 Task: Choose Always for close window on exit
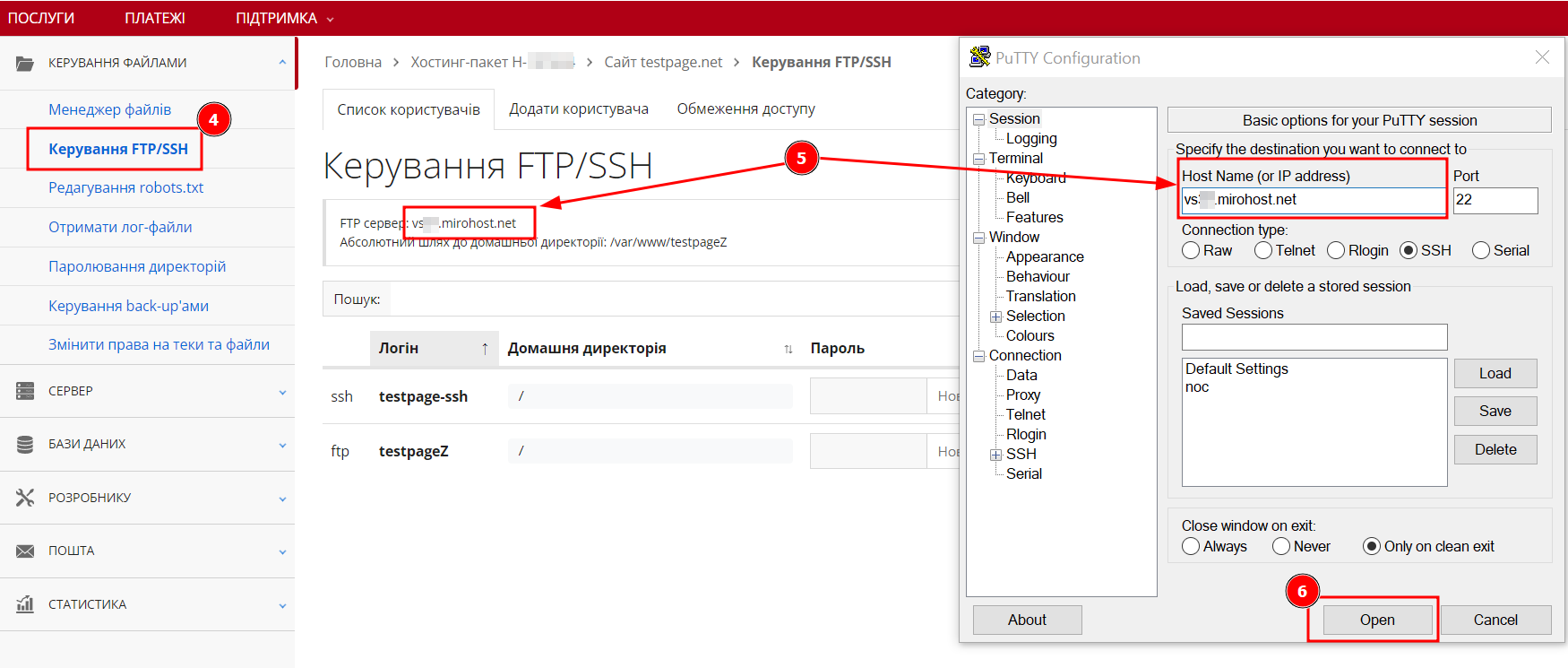pos(1191,546)
